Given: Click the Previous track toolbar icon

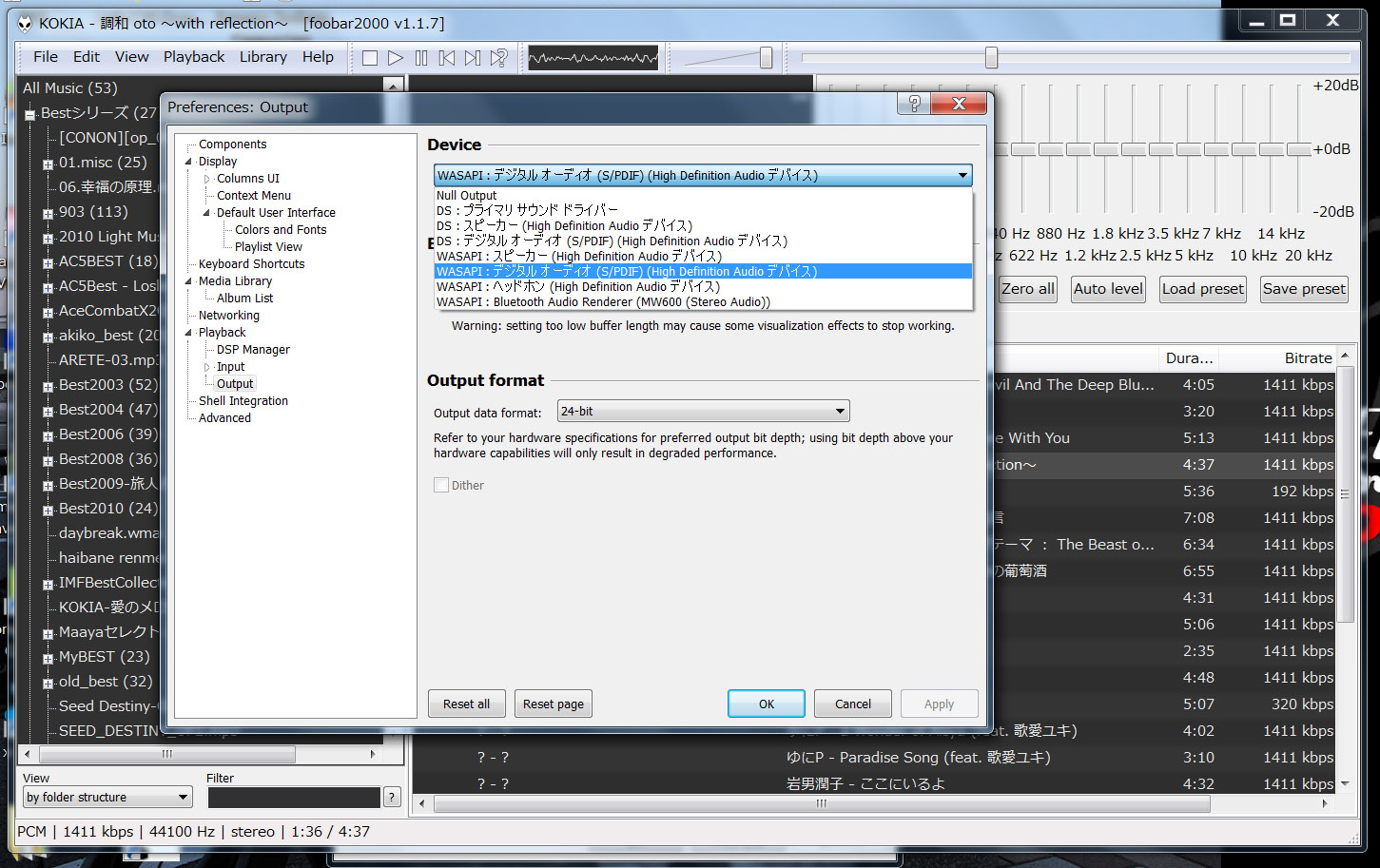Looking at the screenshot, I should pyautogui.click(x=447, y=58).
